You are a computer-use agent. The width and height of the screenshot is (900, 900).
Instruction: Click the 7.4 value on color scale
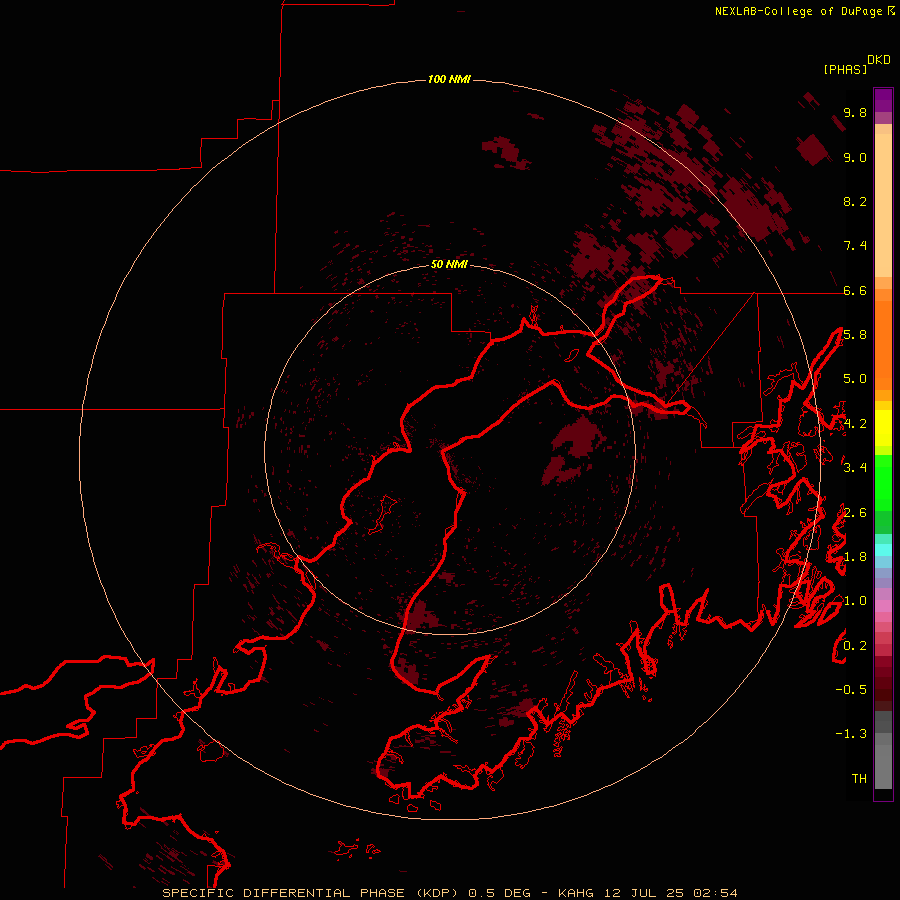[855, 246]
